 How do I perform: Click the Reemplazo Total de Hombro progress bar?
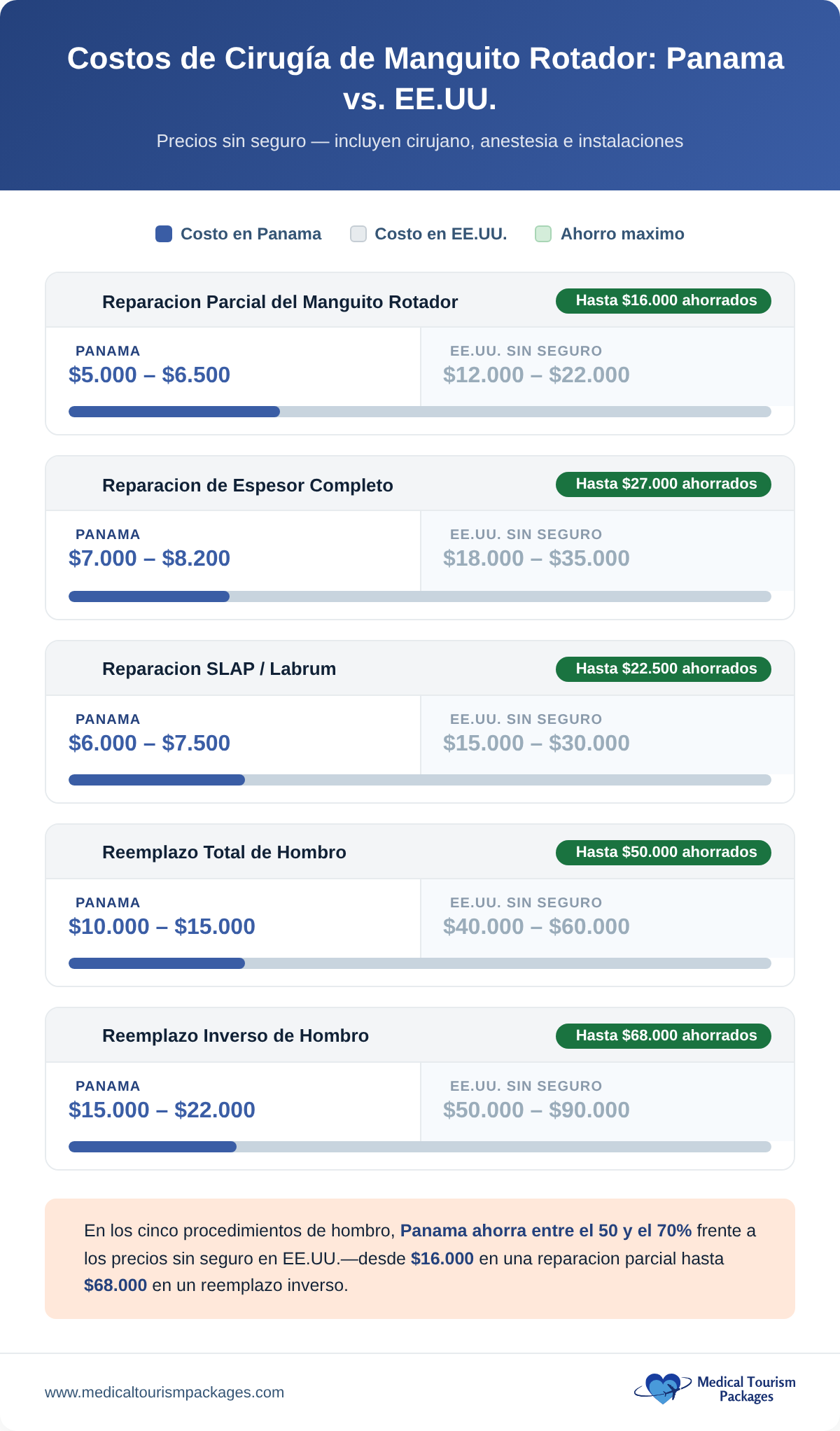pos(420,963)
